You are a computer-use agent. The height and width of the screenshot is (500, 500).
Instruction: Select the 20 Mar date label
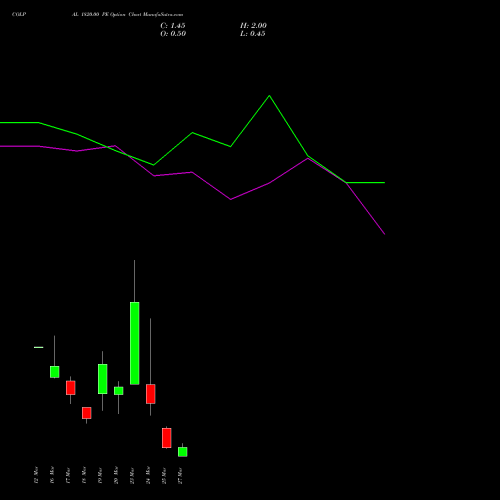116,475
